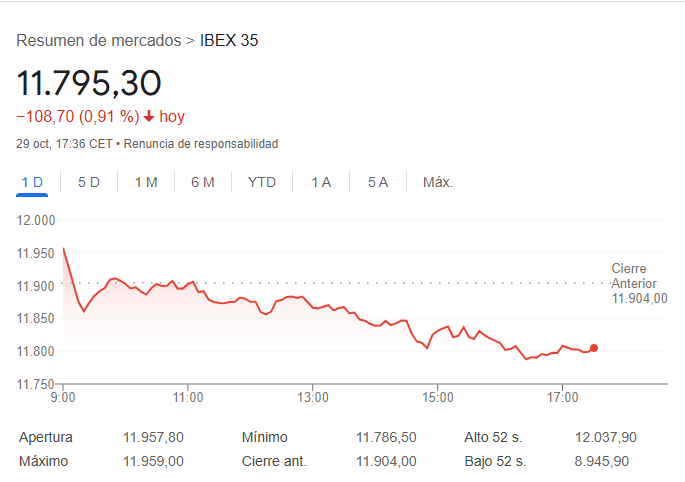Image resolution: width=685 pixels, height=482 pixels.
Task: Open the 6 M chart range
Action: tap(203, 182)
